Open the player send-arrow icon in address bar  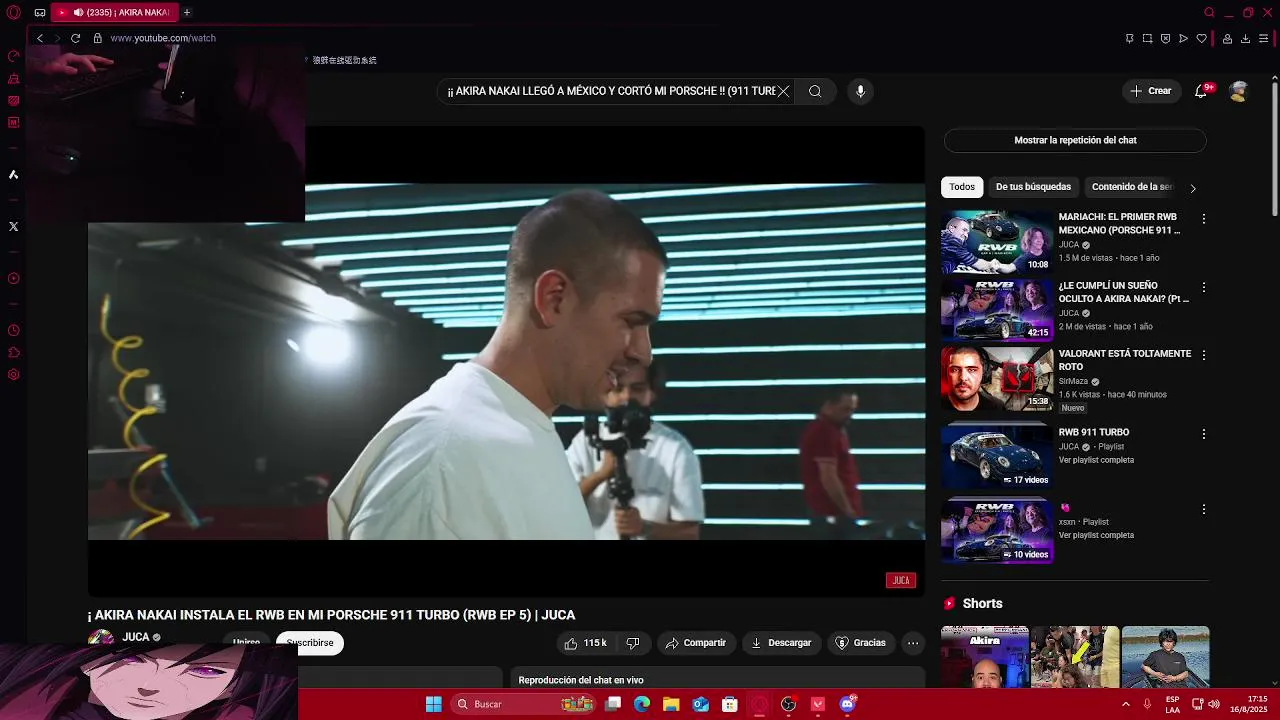(1183, 38)
